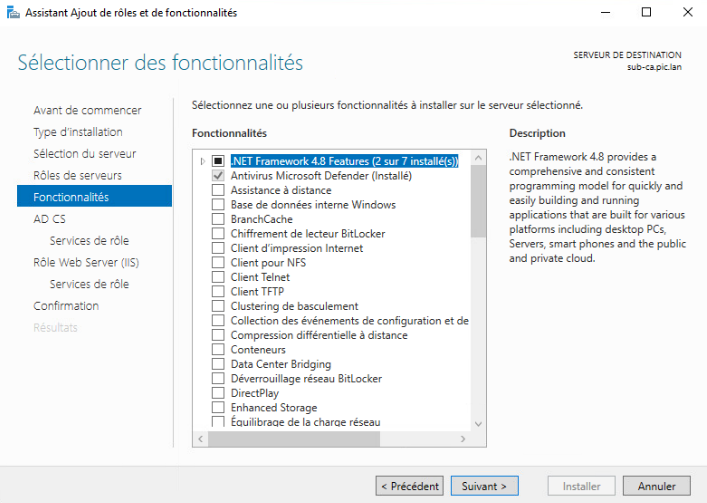The height and width of the screenshot is (503, 707).
Task: Go back with the Précédent button
Action: 409,486
